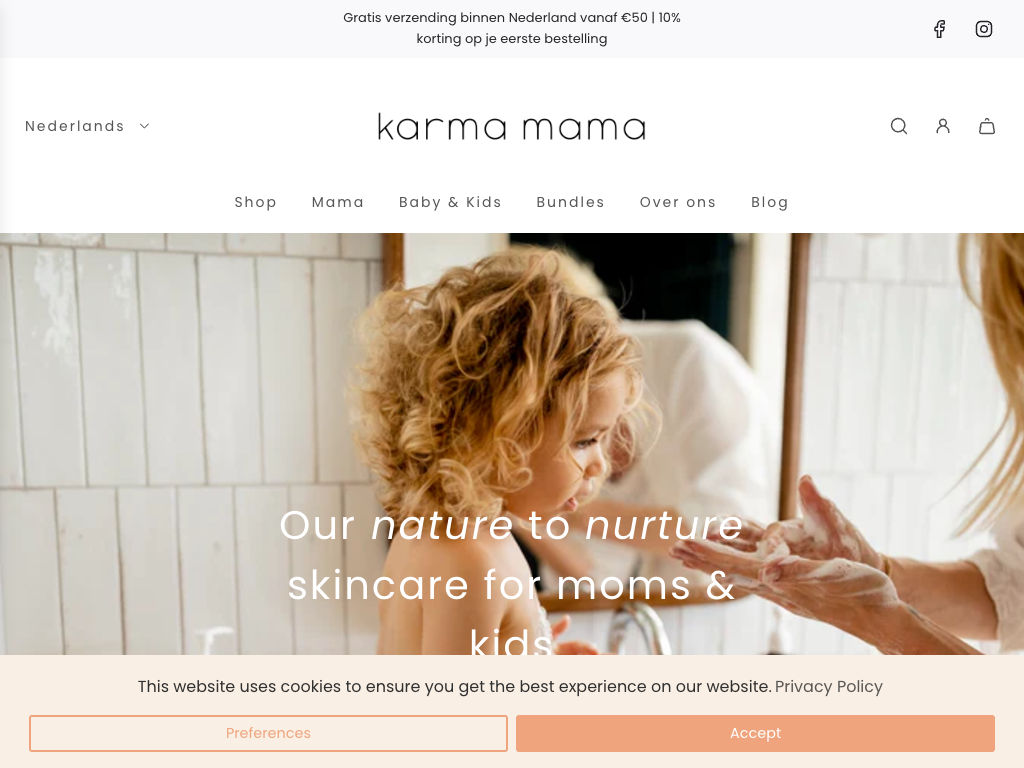Open the Shop menu
Screen dimensions: 1024x768
tap(255, 202)
